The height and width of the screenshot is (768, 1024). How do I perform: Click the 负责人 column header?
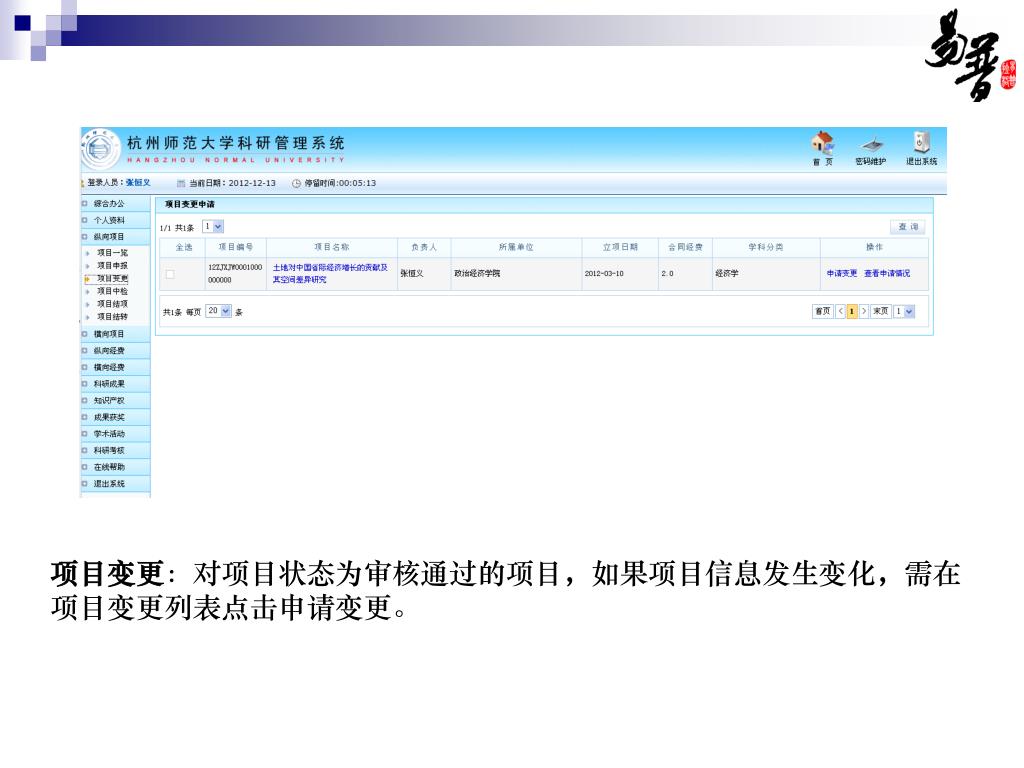[x=424, y=248]
